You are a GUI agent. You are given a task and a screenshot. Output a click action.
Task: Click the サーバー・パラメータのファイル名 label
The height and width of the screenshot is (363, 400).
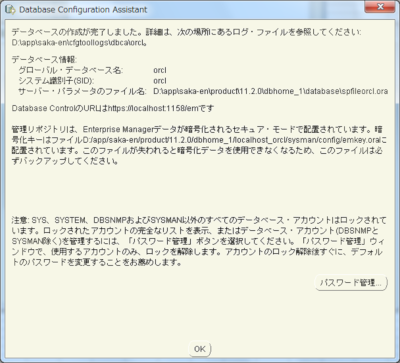(82, 91)
